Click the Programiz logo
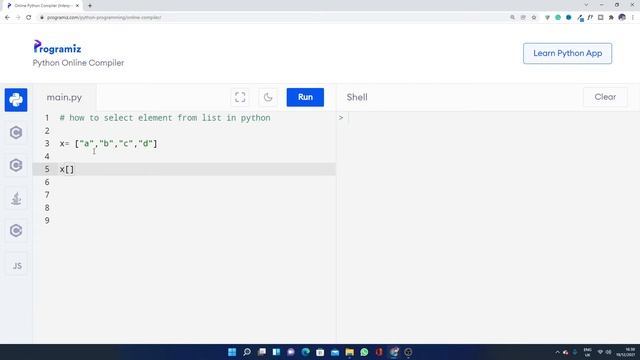This screenshot has height=360, width=640. pyautogui.click(x=57, y=47)
